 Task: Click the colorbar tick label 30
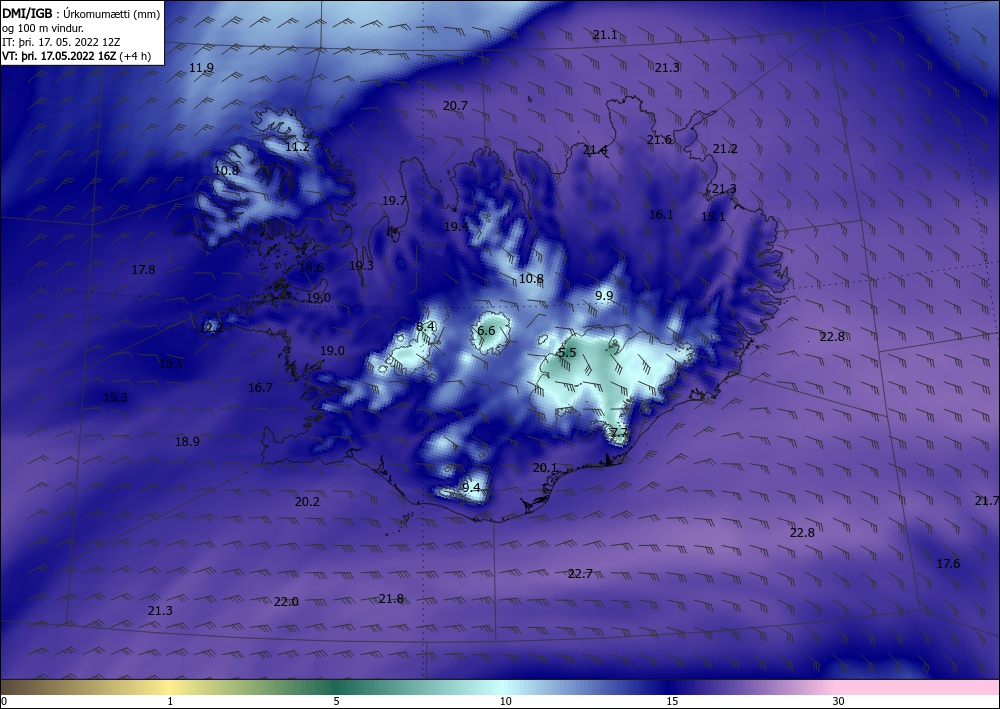point(838,702)
